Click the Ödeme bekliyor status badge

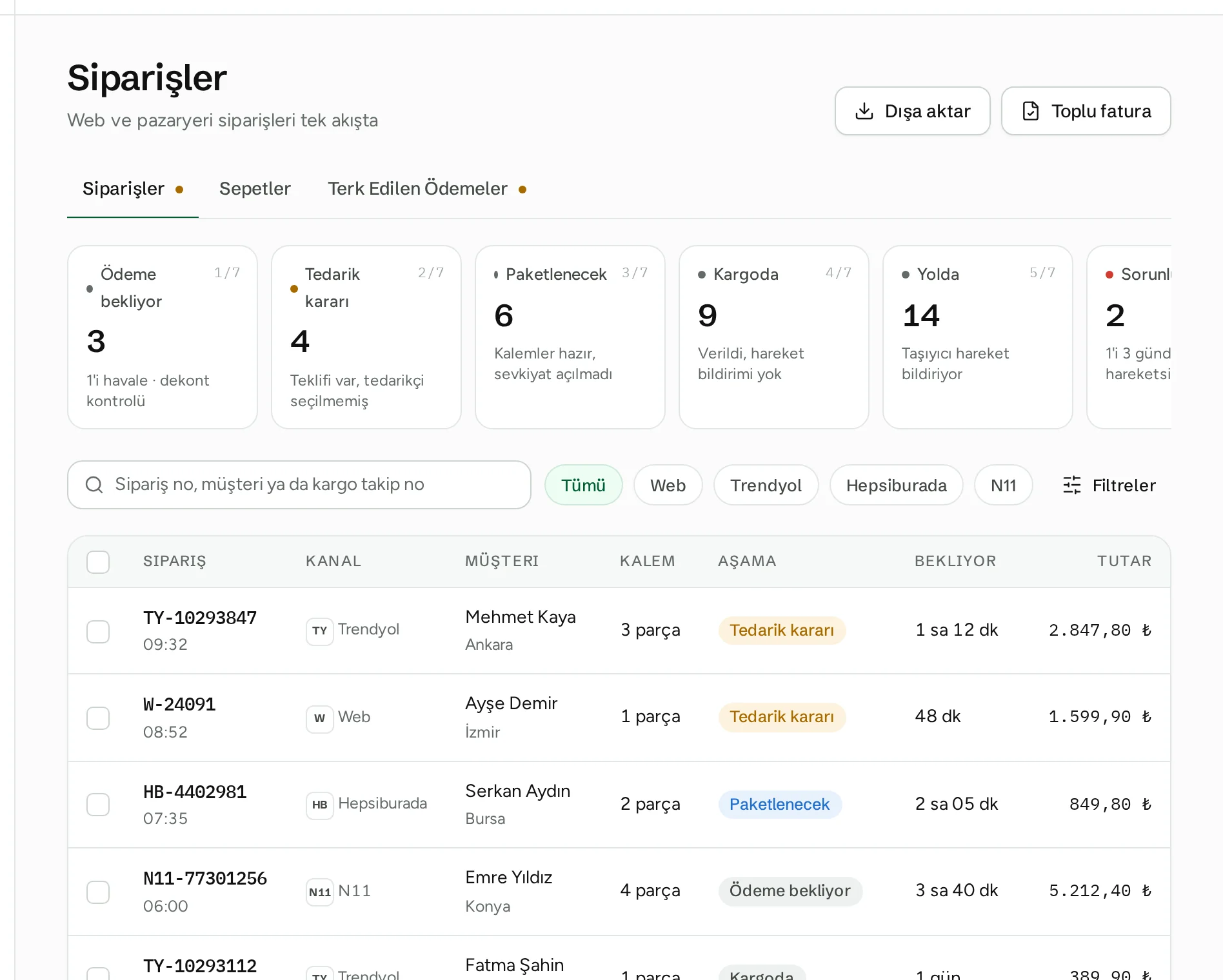(x=790, y=891)
